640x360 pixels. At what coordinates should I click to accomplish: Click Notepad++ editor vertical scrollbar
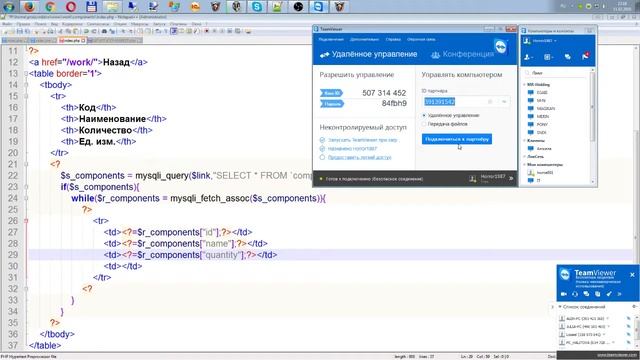pos(637,198)
